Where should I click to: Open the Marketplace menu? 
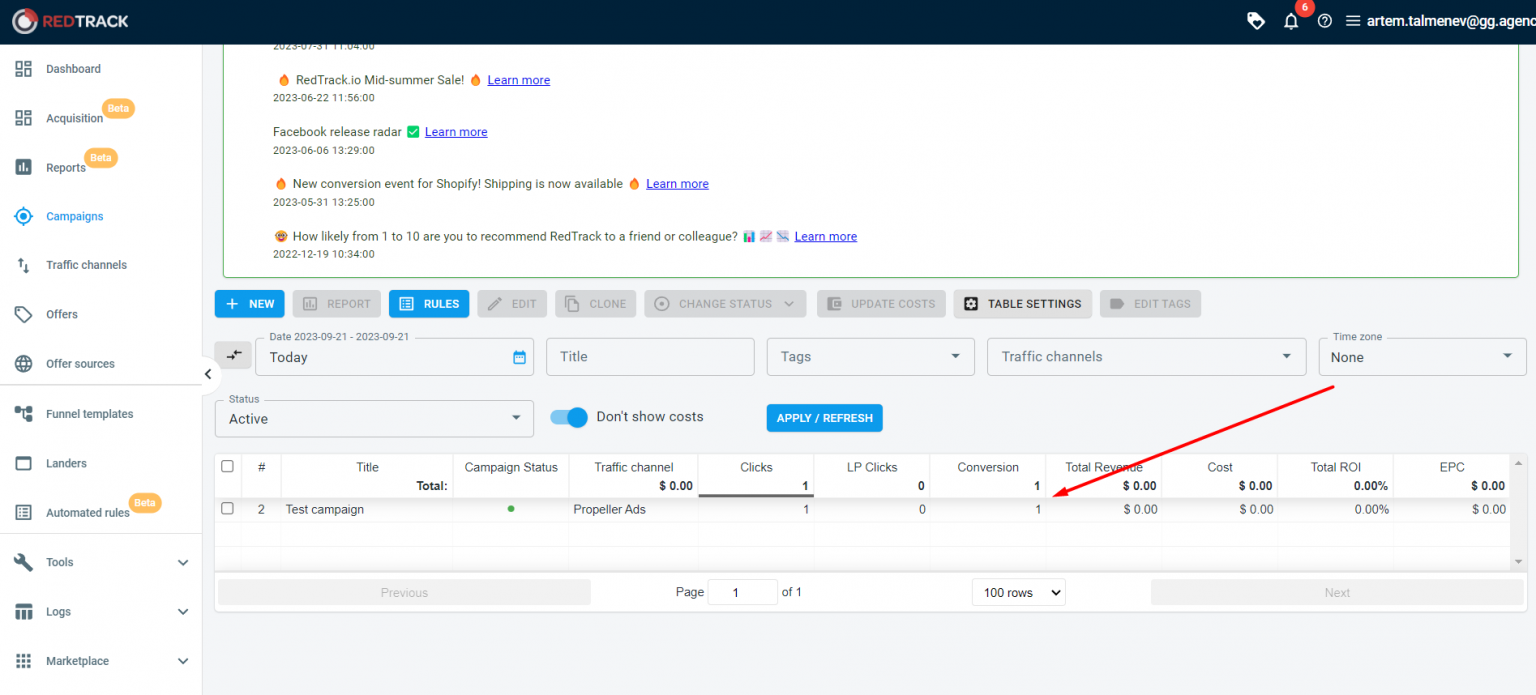click(77, 660)
